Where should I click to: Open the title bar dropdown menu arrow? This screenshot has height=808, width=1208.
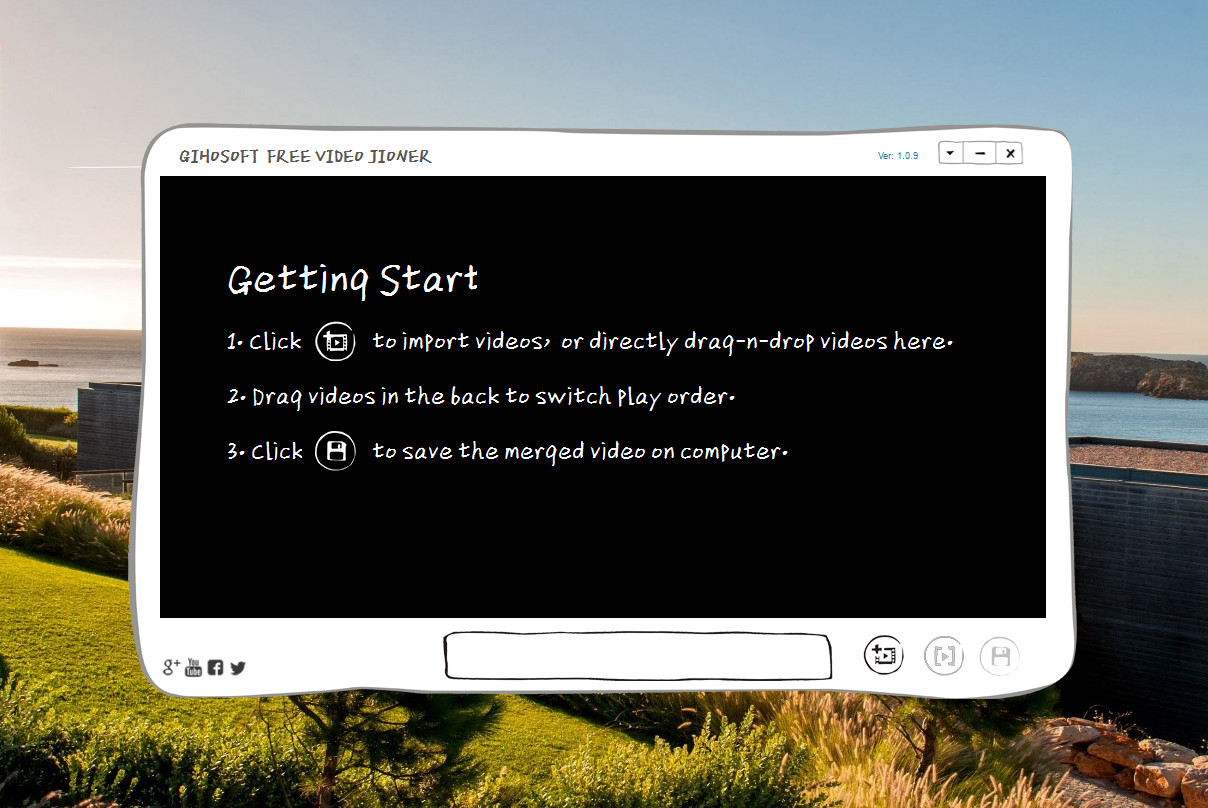click(x=950, y=153)
